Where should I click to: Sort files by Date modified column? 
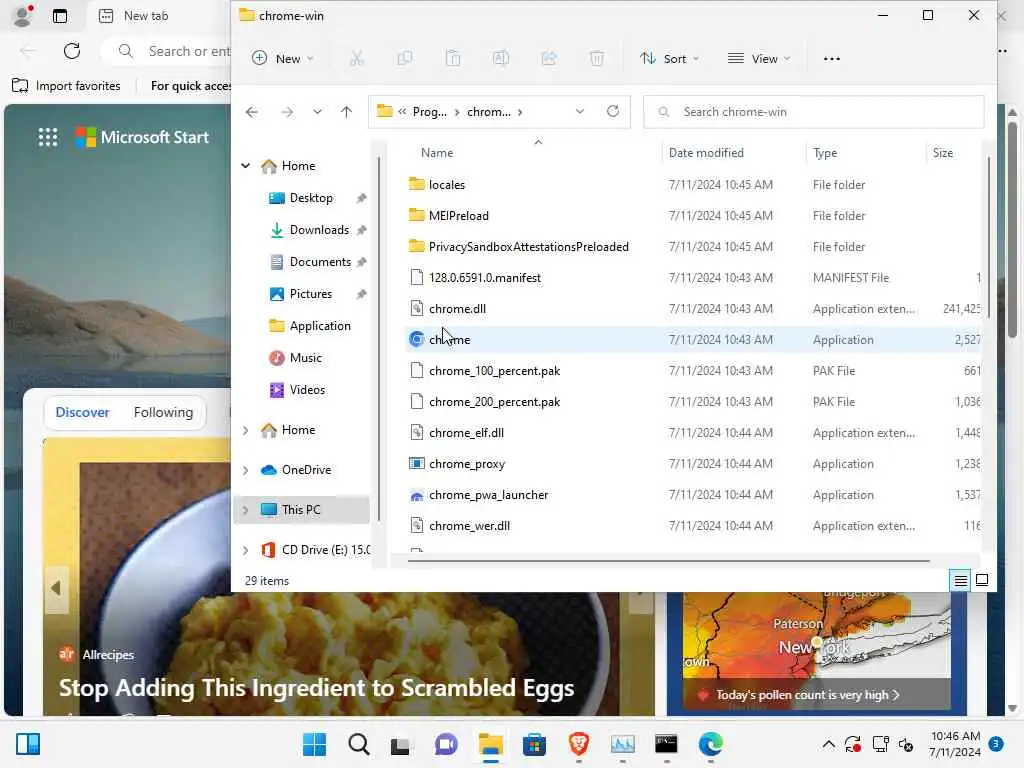click(x=706, y=153)
